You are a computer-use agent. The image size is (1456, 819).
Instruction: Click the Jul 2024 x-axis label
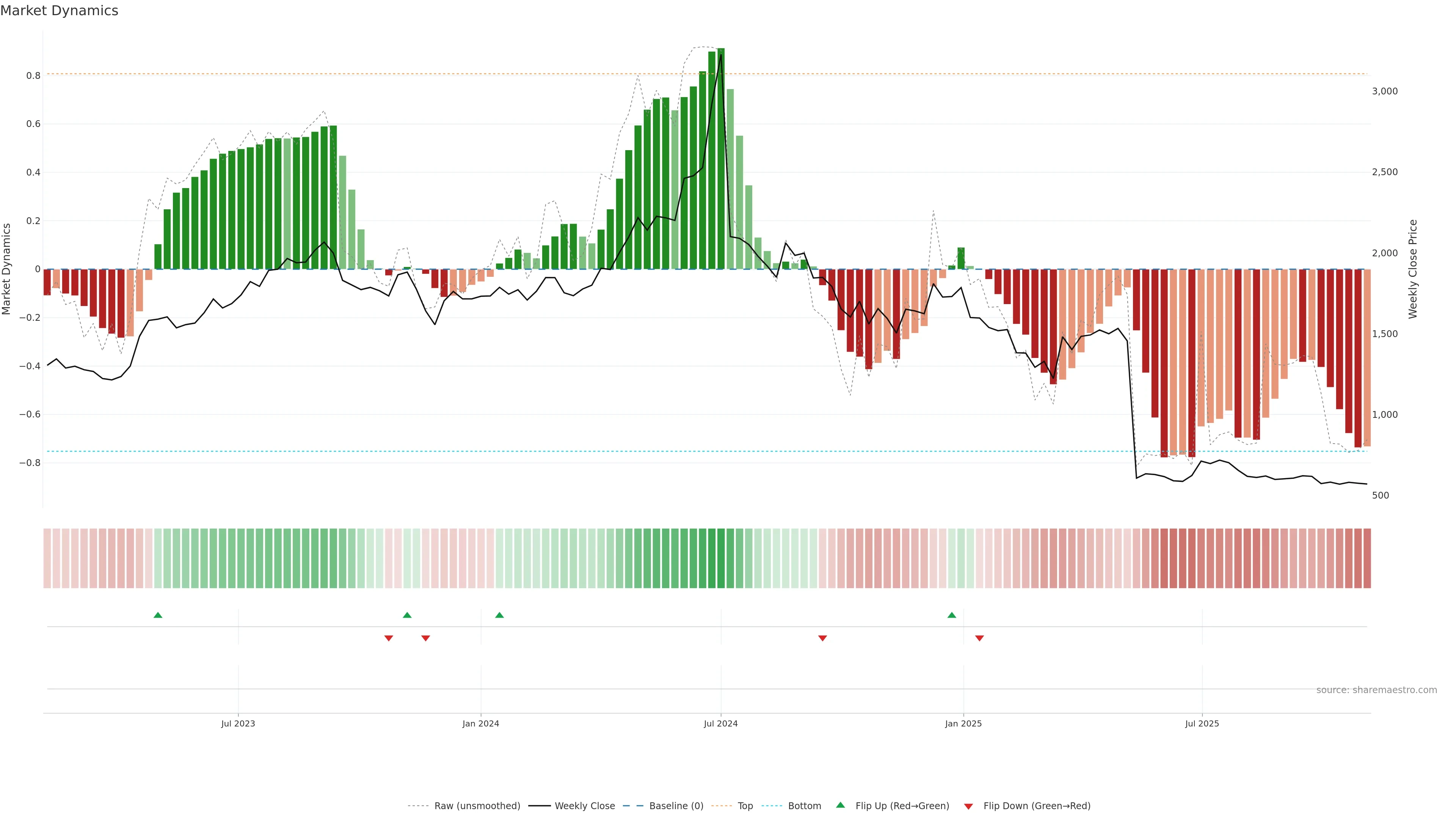[x=721, y=723]
